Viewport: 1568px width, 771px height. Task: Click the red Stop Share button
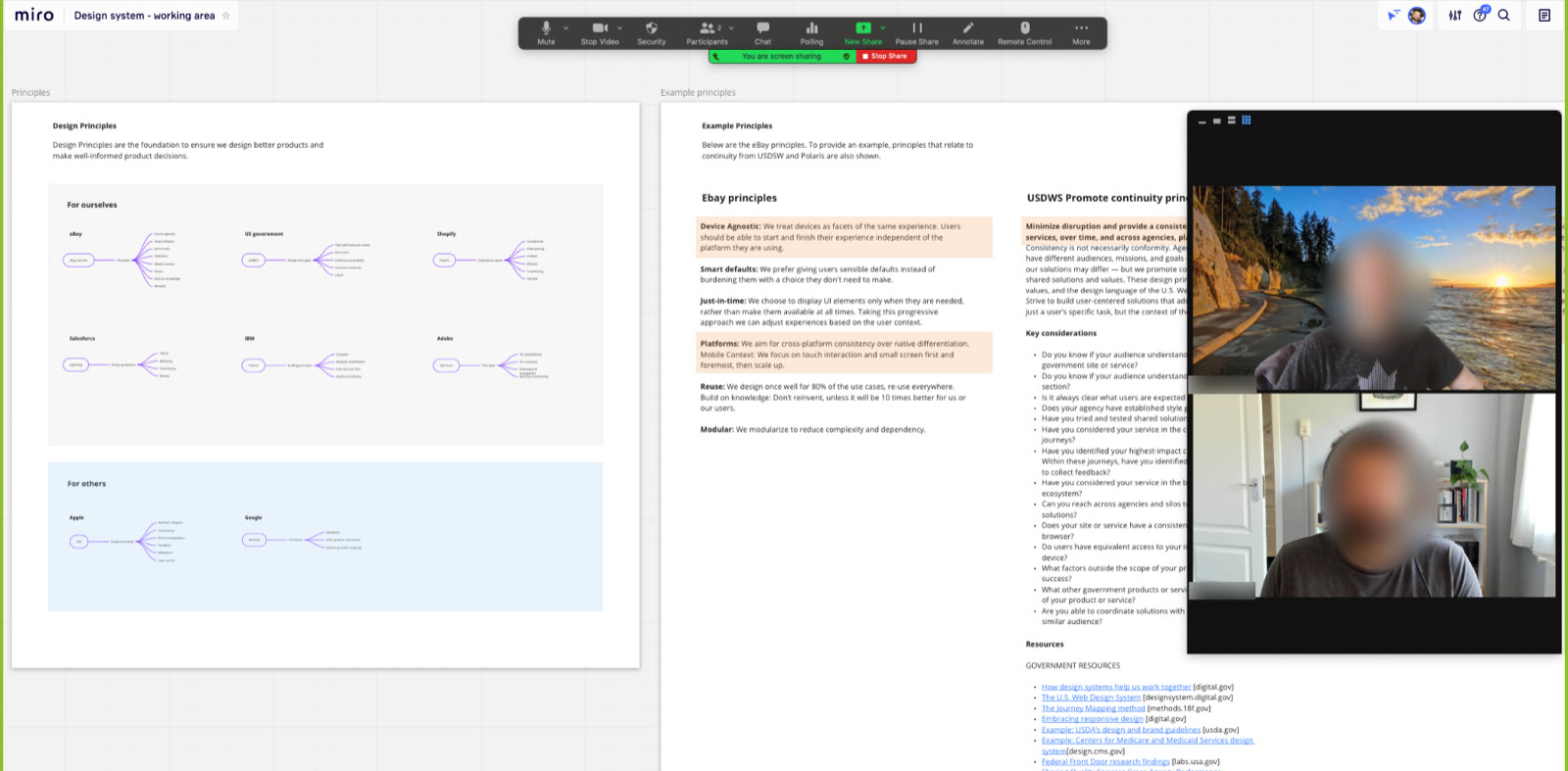point(886,57)
